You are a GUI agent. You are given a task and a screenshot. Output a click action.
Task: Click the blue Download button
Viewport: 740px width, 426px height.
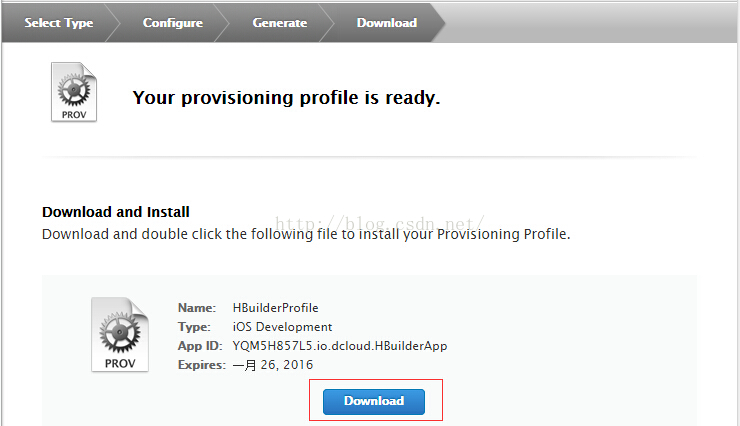(374, 401)
